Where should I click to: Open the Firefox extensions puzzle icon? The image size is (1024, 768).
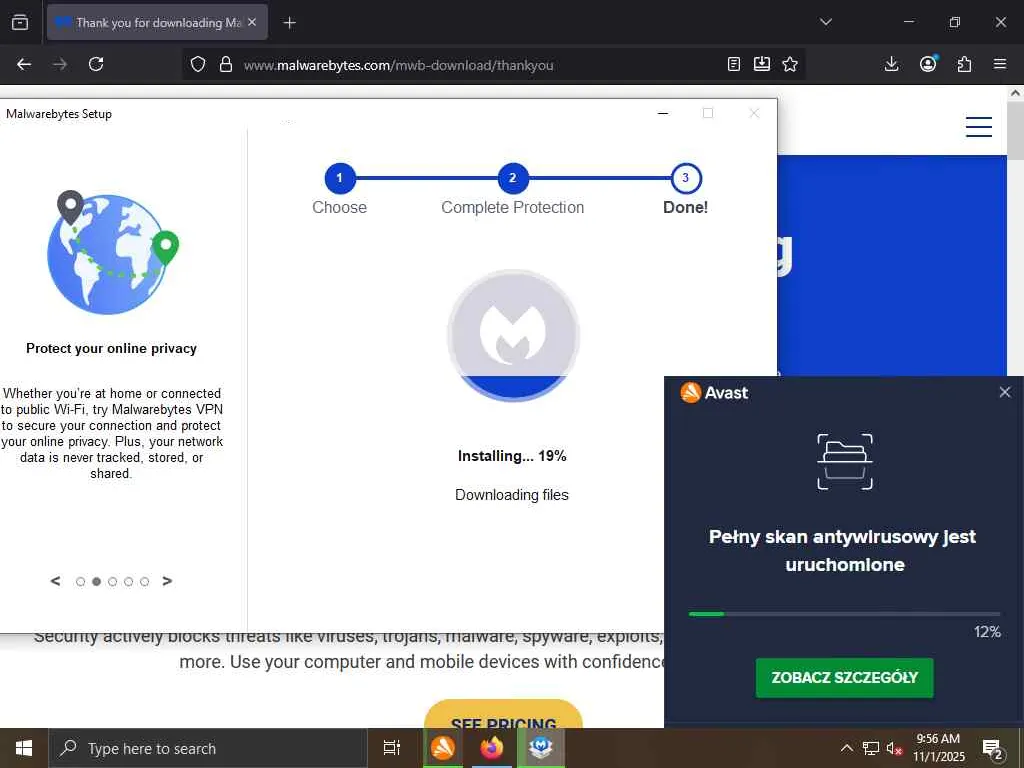pyautogui.click(x=965, y=64)
